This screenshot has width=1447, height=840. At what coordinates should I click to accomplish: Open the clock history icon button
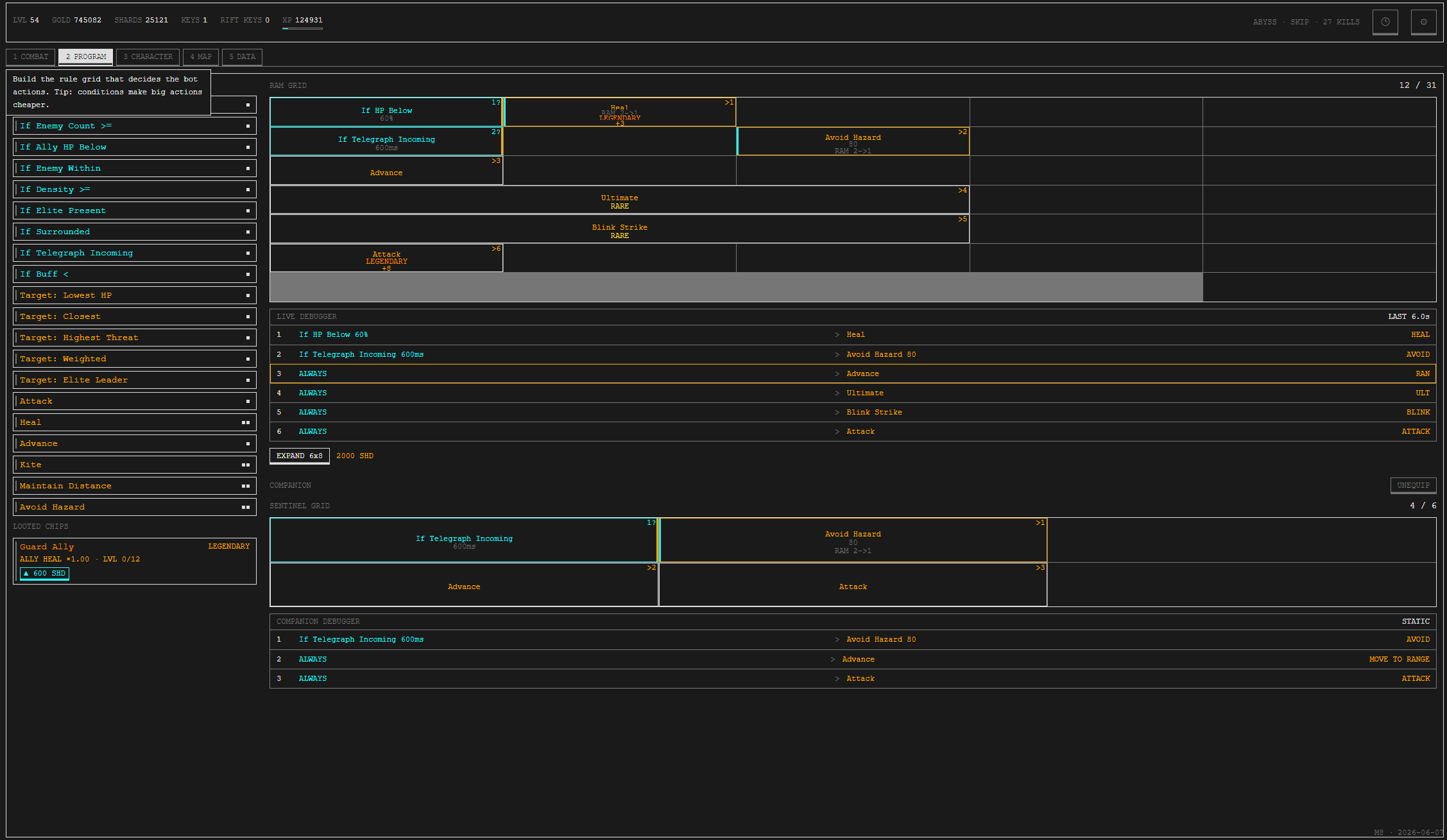[x=1385, y=22]
